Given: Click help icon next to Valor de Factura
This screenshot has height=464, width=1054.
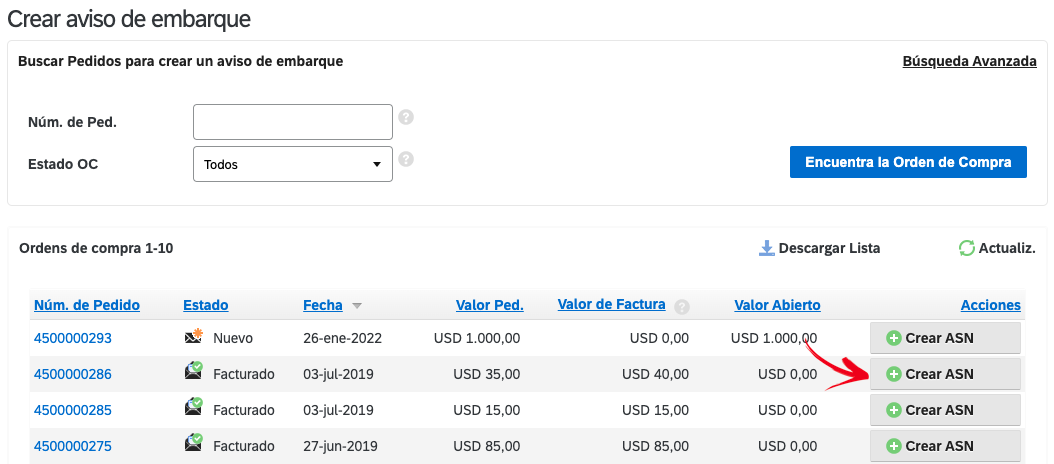Looking at the screenshot, I should tap(682, 307).
